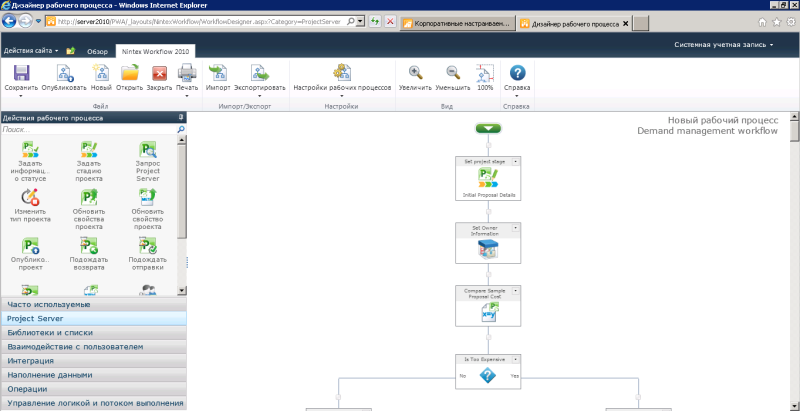Image resolution: width=800 pixels, height=411 pixels.
Task: Expand the Часто используемые category
Action: [93, 304]
